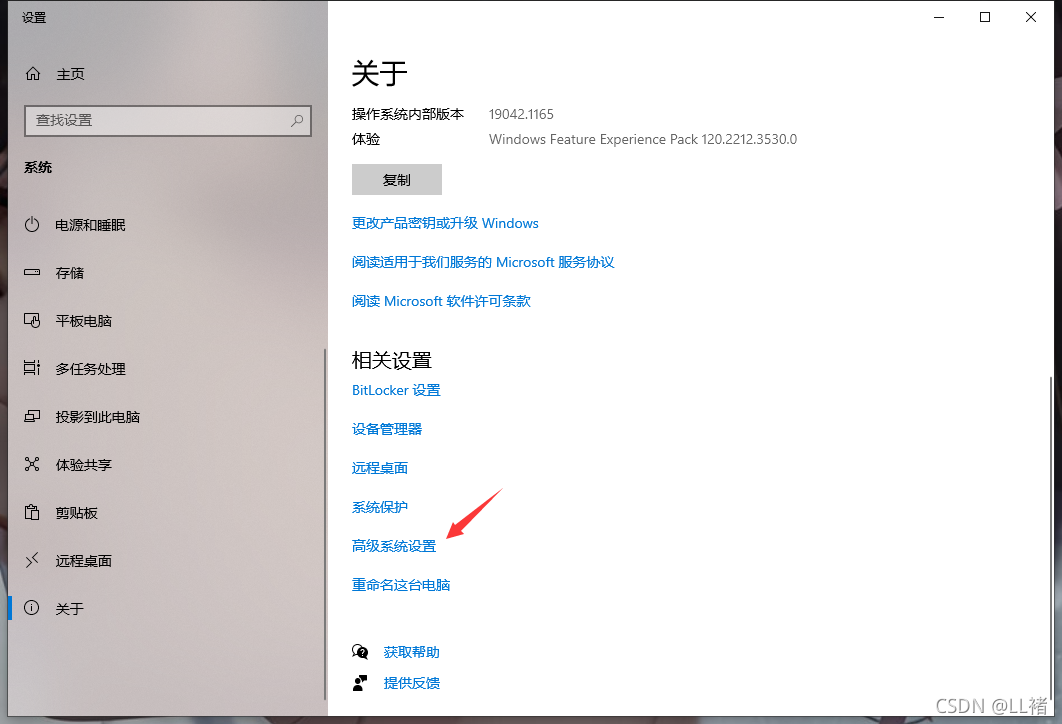
Task: Click the magnifier icon in the search box
Action: click(x=297, y=121)
